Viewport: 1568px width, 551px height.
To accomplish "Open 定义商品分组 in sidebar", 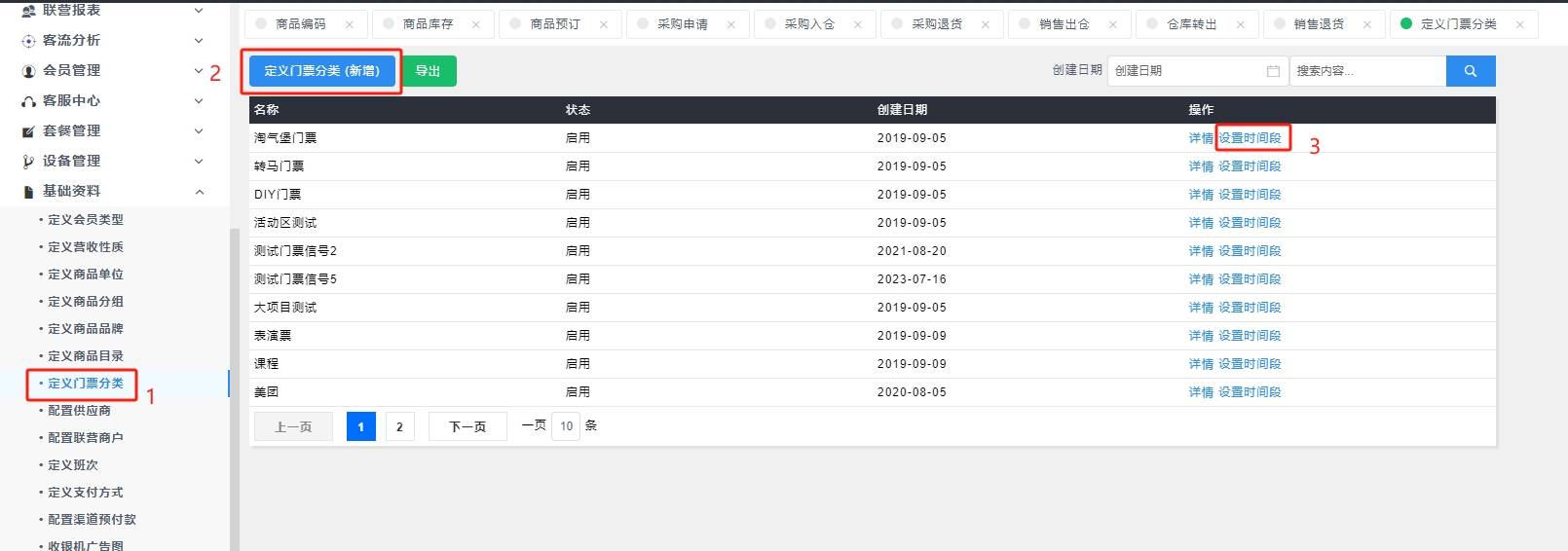I will coord(86,302).
